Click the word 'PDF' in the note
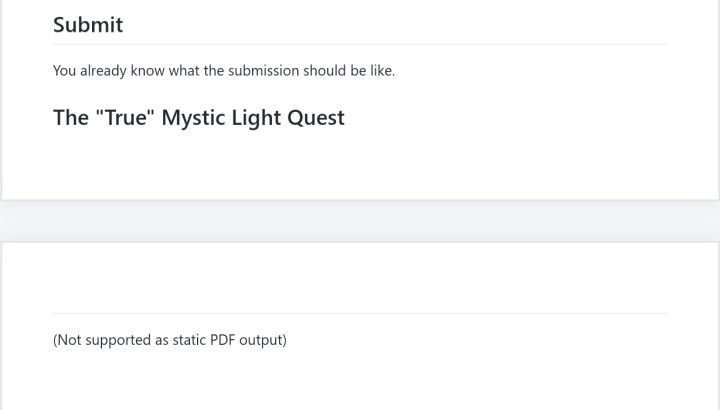 point(222,340)
